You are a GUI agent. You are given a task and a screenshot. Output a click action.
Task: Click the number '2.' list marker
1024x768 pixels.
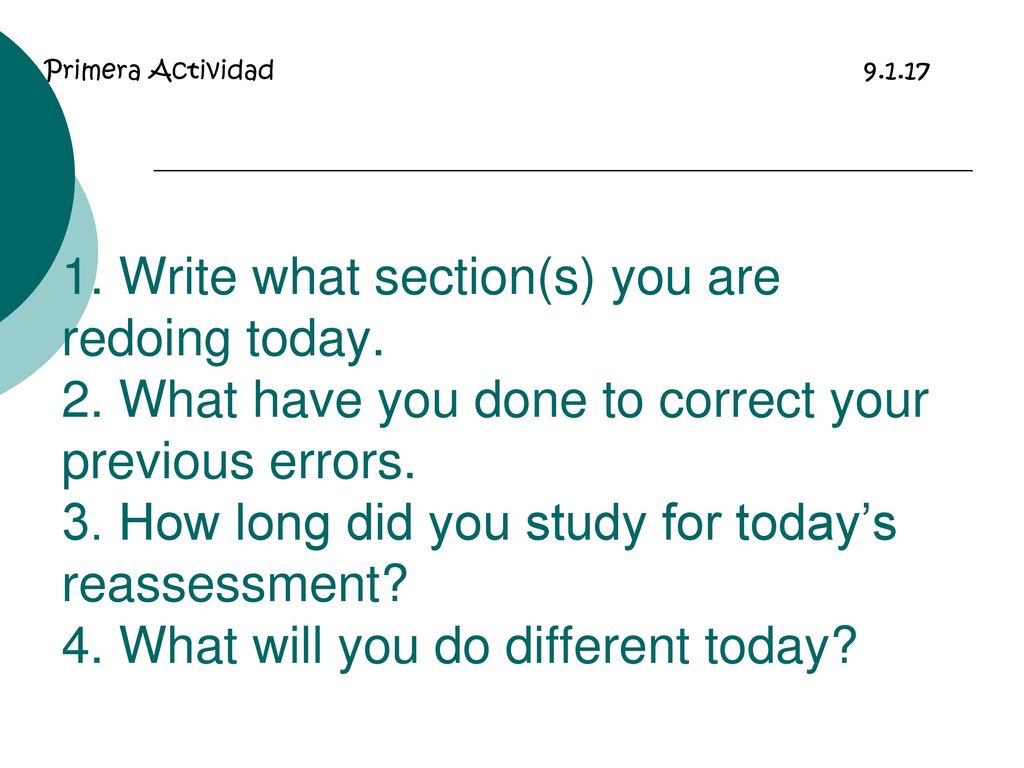tap(82, 401)
